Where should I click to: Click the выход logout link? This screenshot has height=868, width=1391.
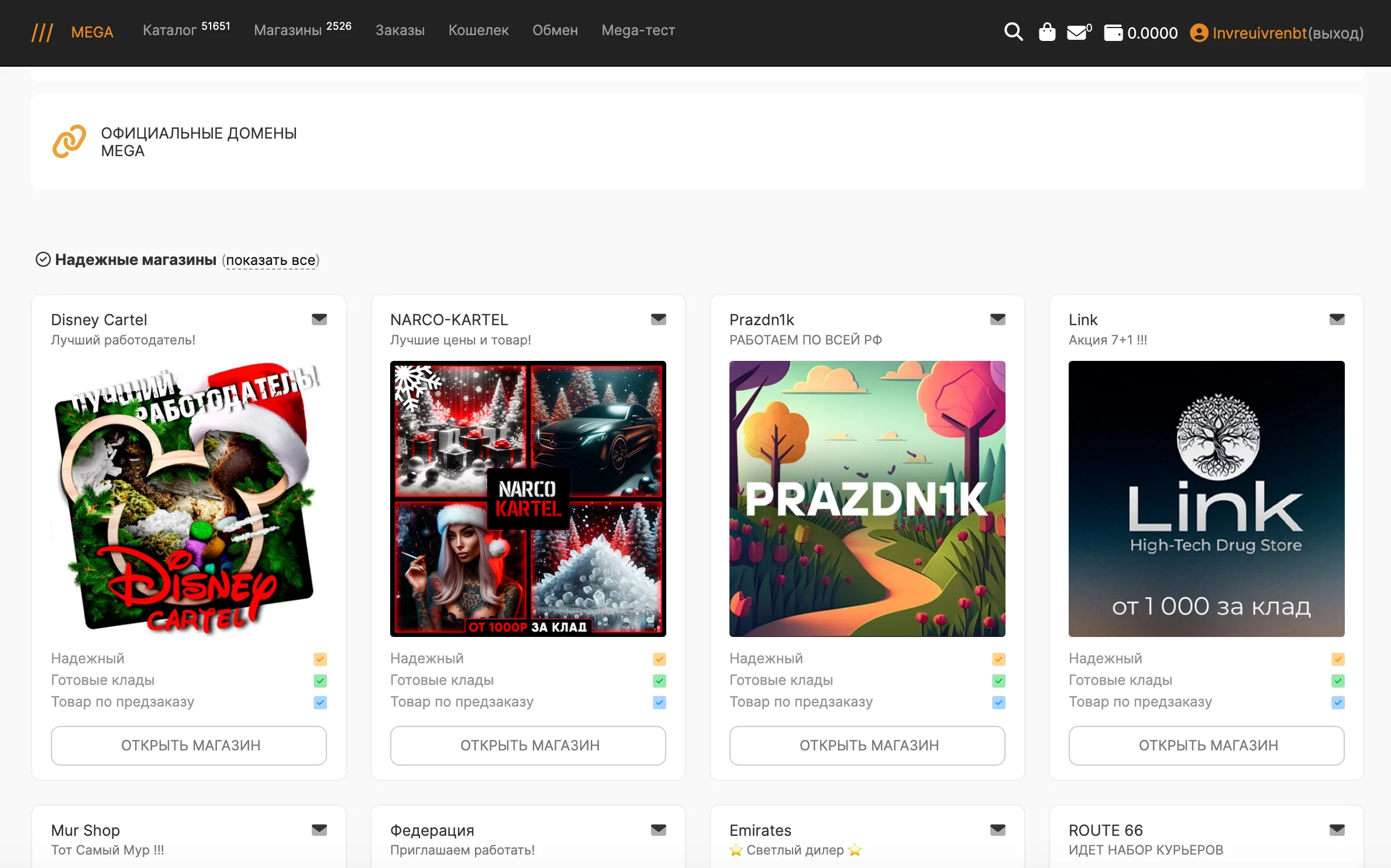pos(1336,33)
